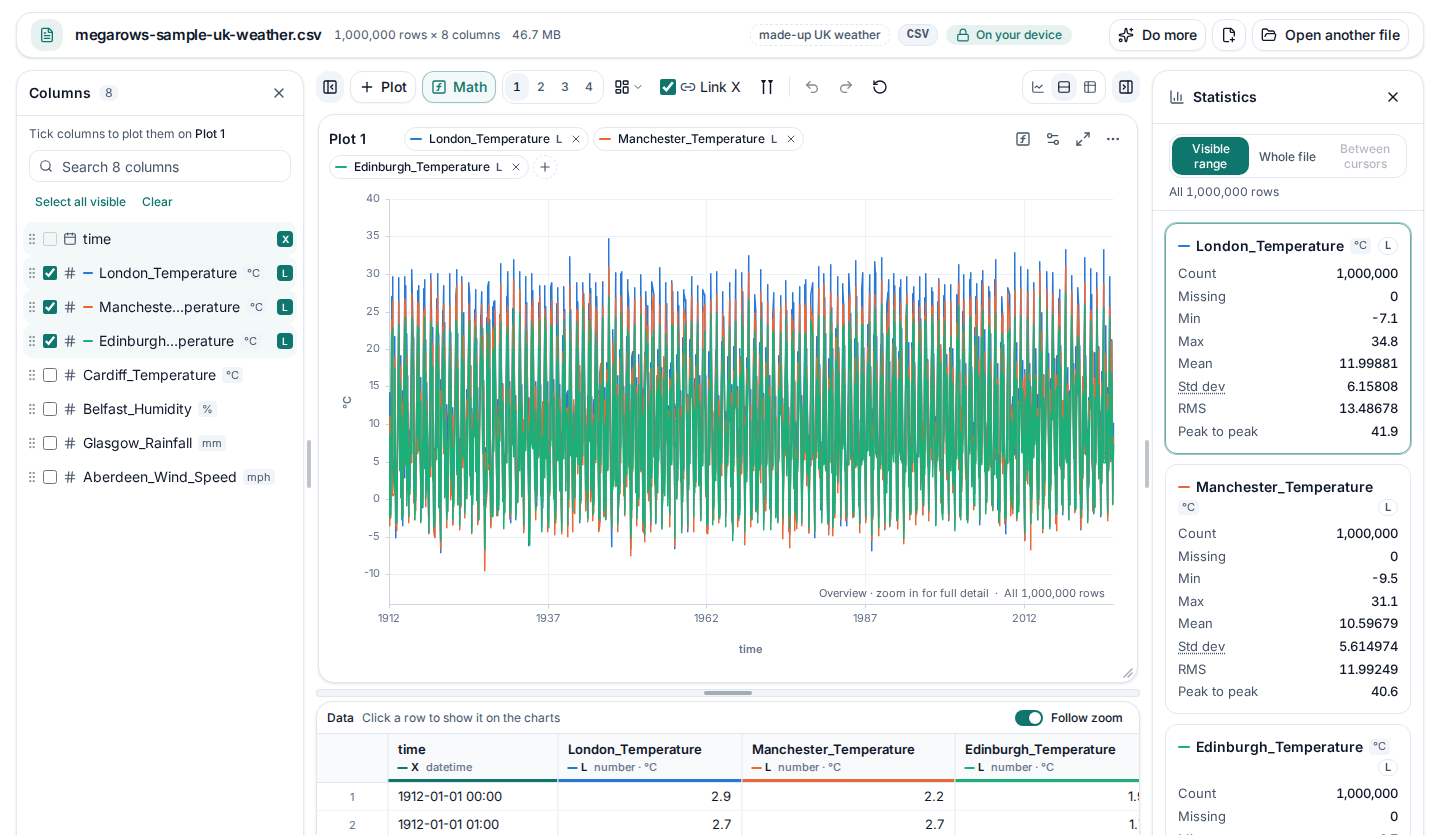Add a series to Plot 1
1440x835 pixels.
pos(545,167)
